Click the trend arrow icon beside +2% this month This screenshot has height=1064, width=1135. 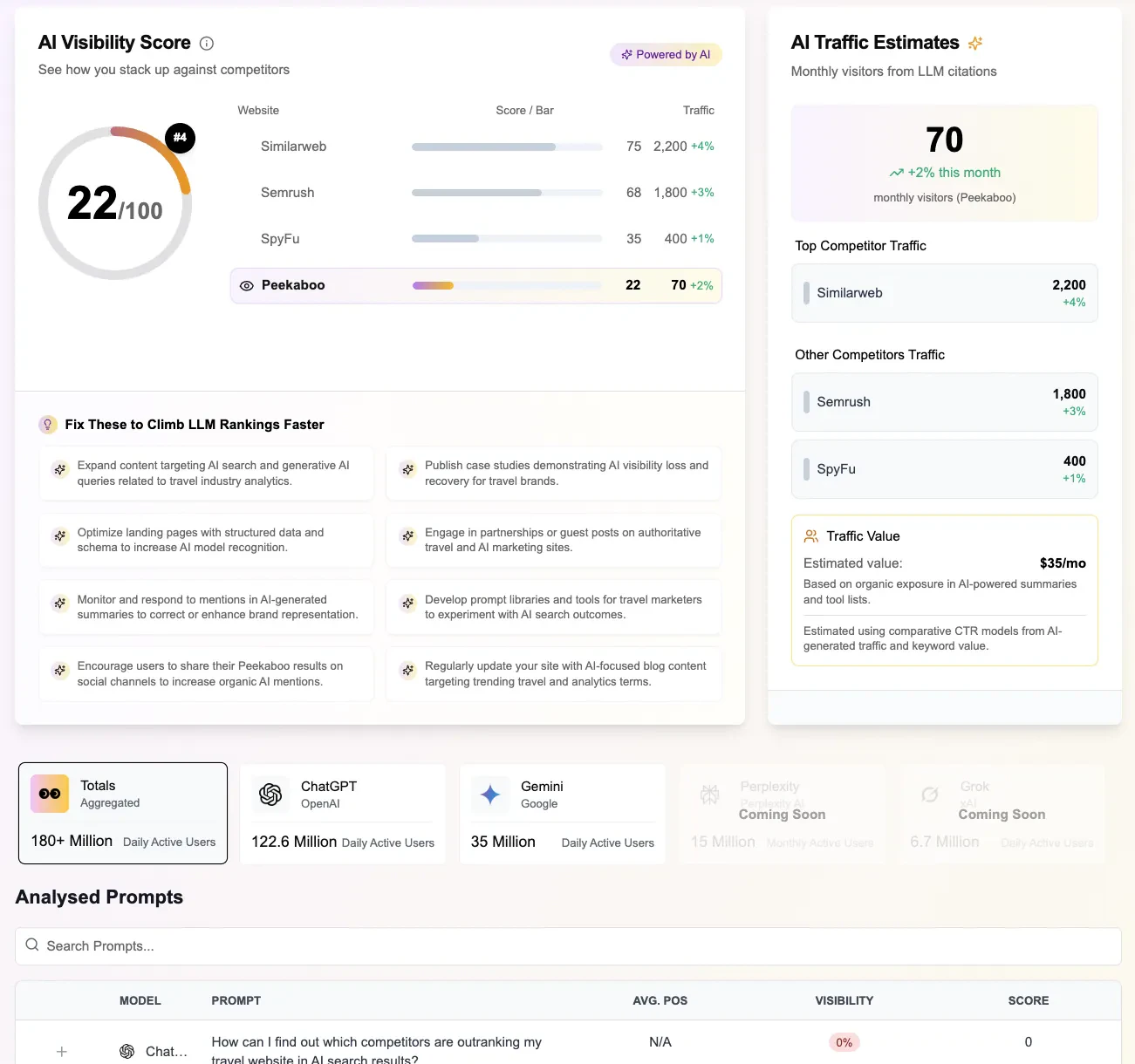click(x=896, y=173)
